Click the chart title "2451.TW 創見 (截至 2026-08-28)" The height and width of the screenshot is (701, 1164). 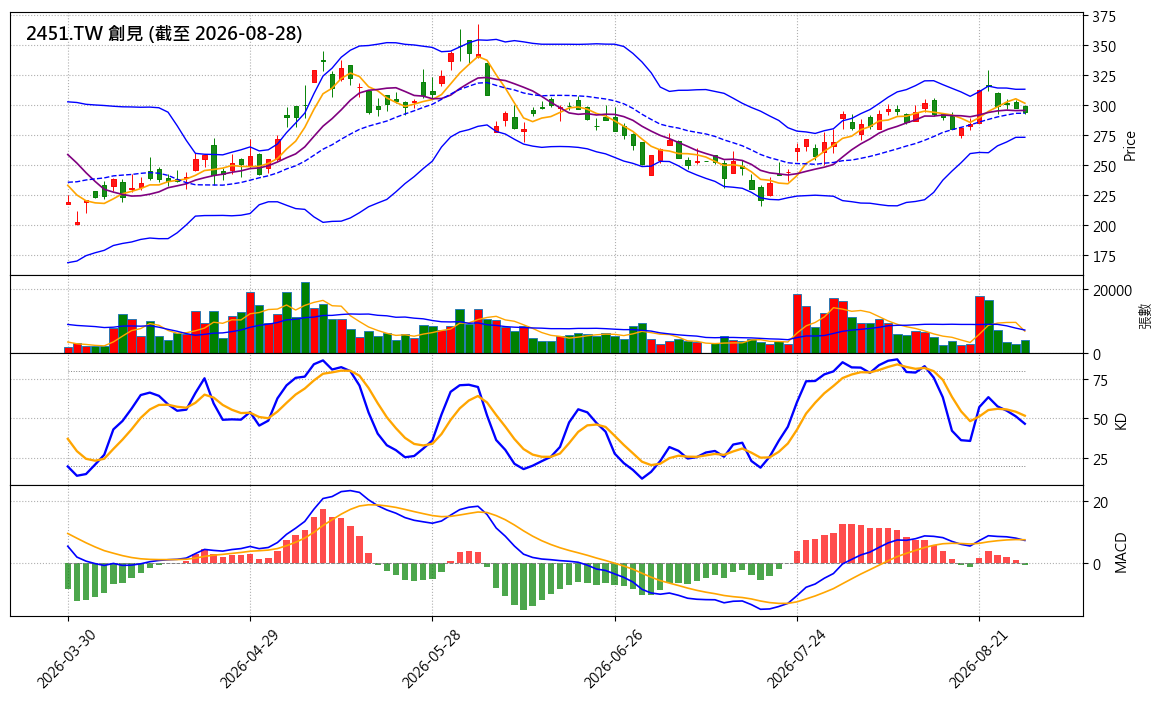pos(164,33)
